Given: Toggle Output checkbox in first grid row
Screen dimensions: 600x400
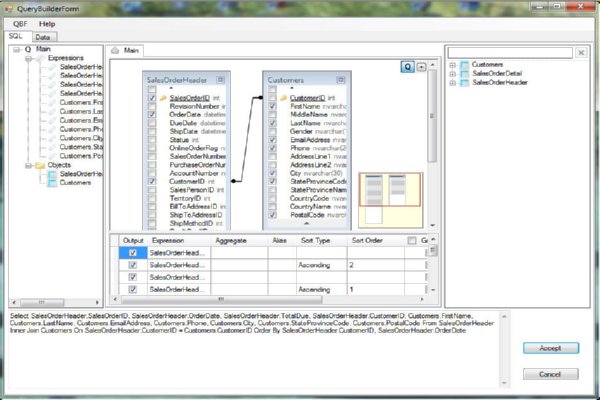Looking at the screenshot, I should click(133, 253).
